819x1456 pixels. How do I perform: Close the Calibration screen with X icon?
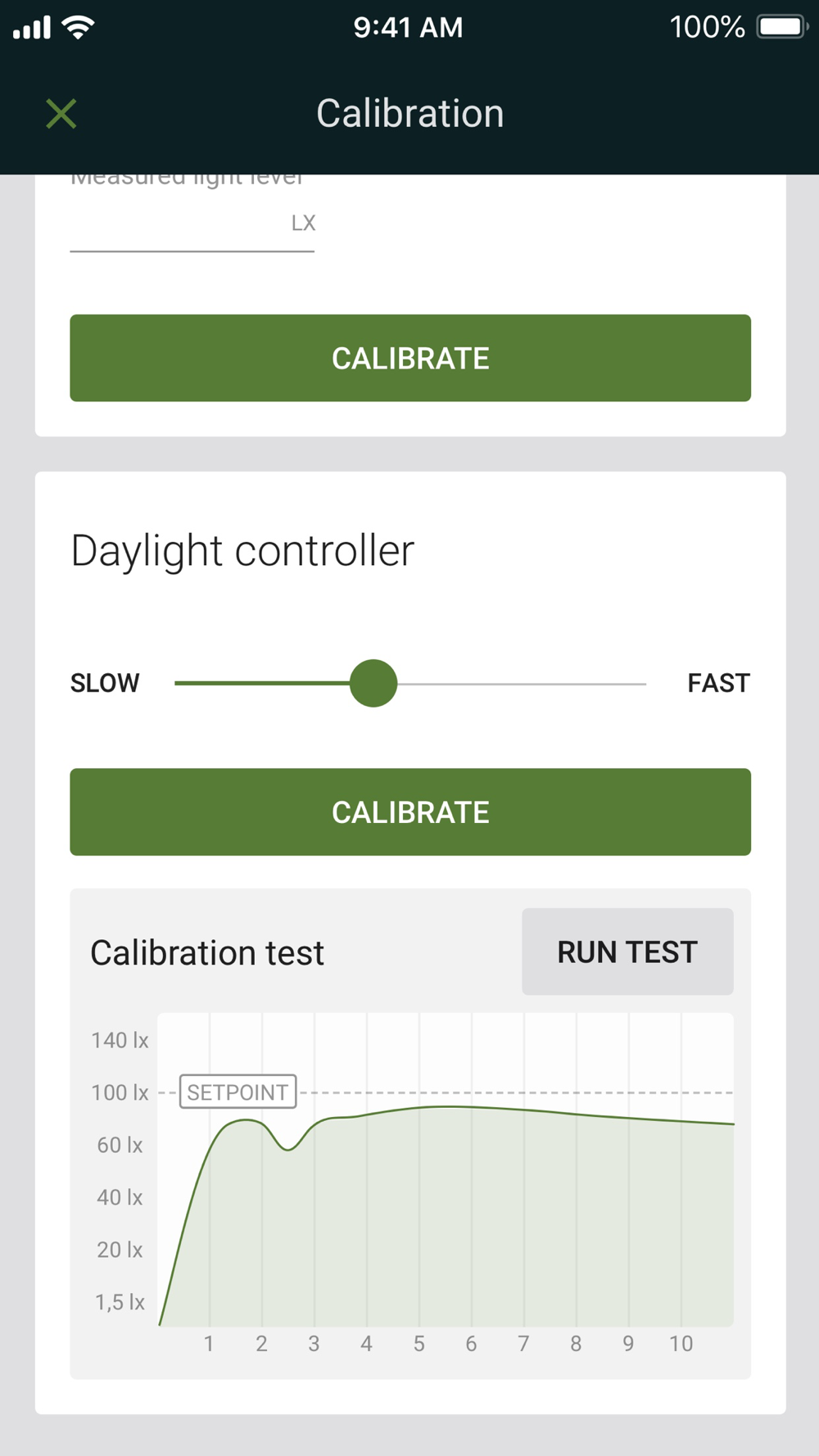[x=61, y=114]
